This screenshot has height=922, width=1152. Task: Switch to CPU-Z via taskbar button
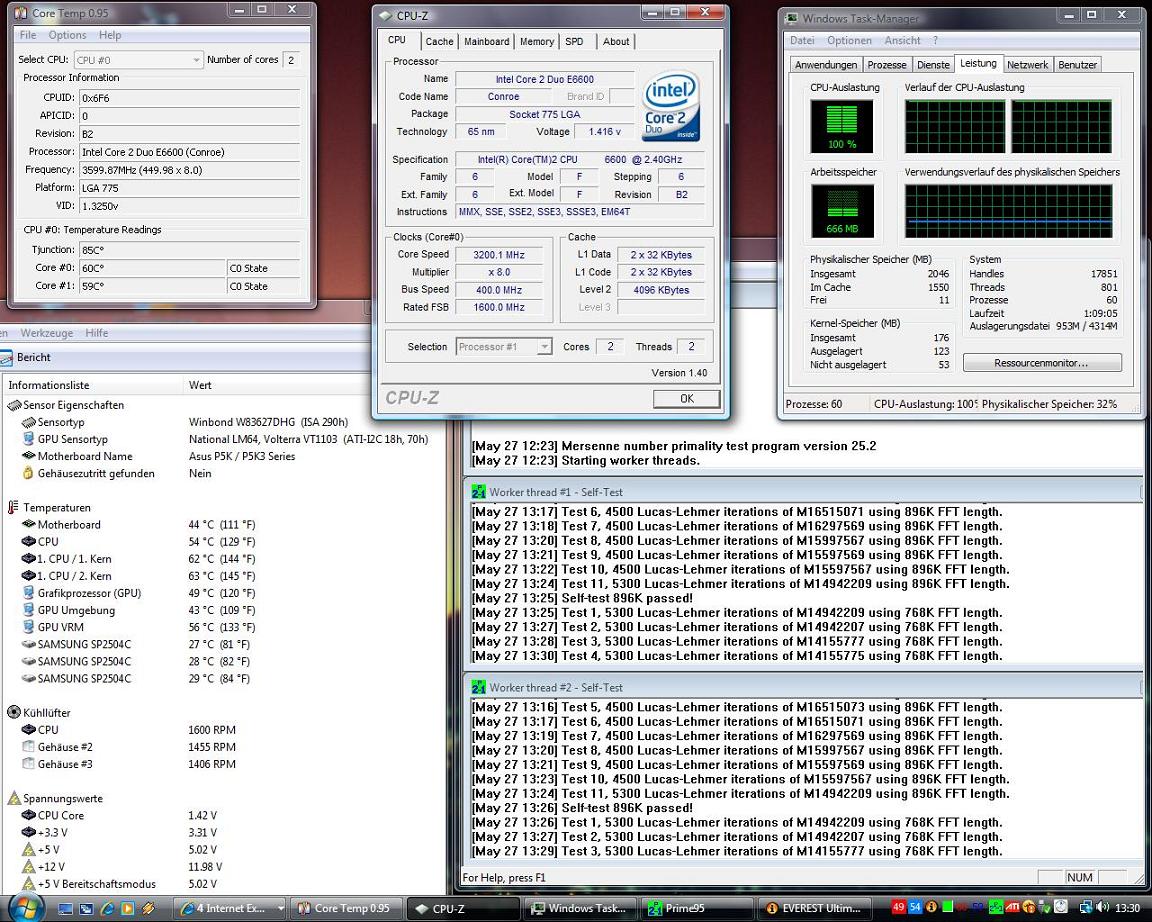pyautogui.click(x=463, y=909)
